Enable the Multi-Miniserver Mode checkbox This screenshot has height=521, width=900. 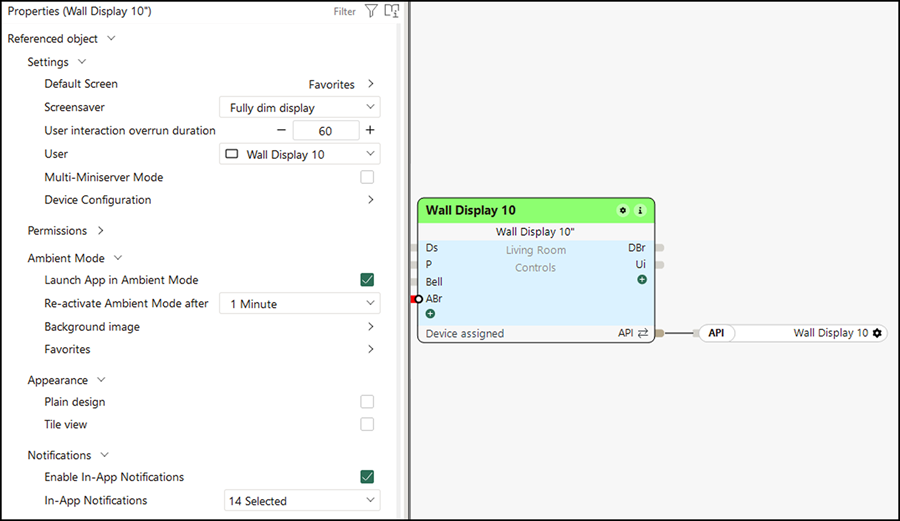(x=367, y=177)
